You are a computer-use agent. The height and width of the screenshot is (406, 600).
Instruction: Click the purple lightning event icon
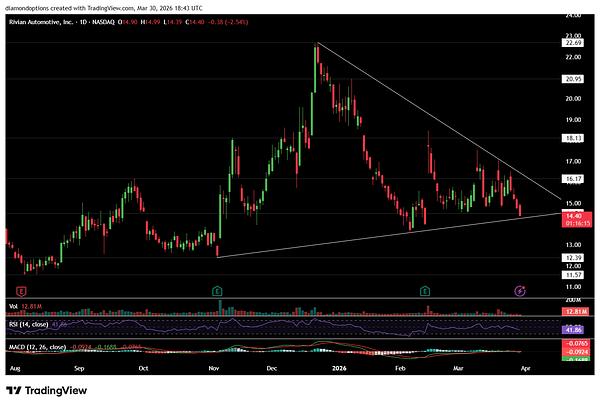click(520, 291)
